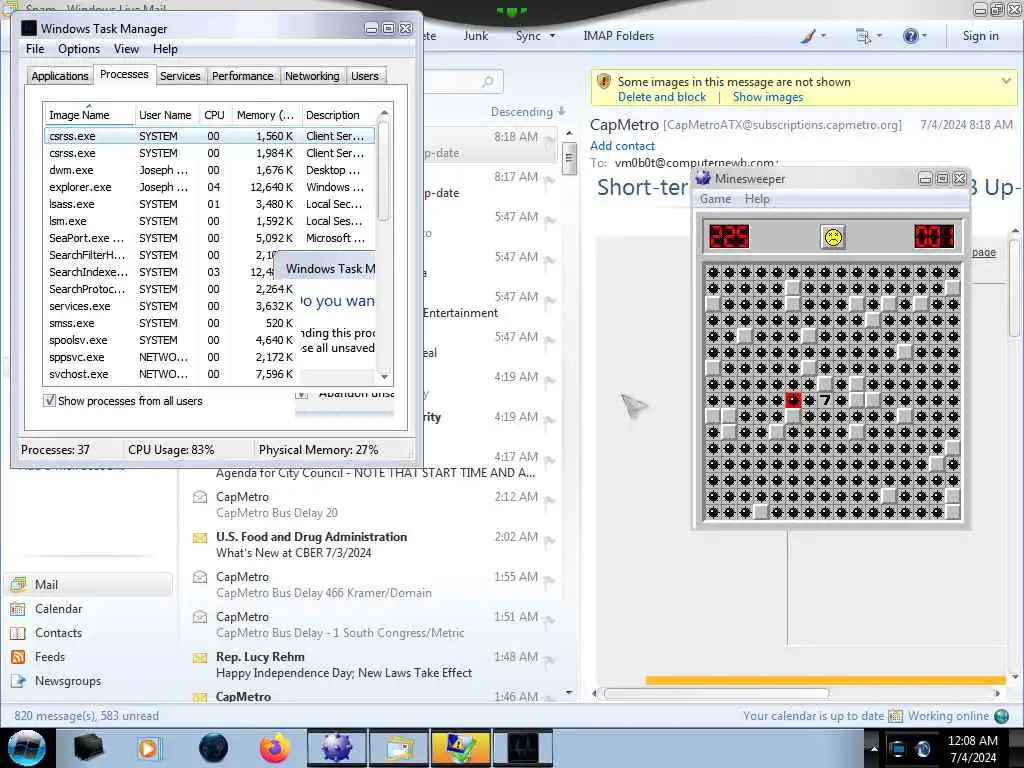
Task: Click the exploded red mine cell in Minesweeper
Action: coord(793,400)
